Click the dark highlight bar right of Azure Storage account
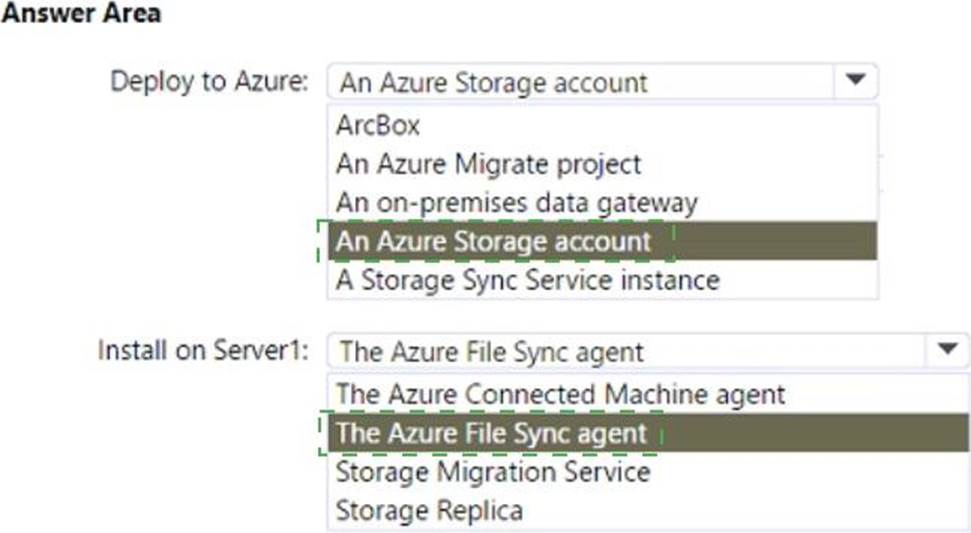 775,241
